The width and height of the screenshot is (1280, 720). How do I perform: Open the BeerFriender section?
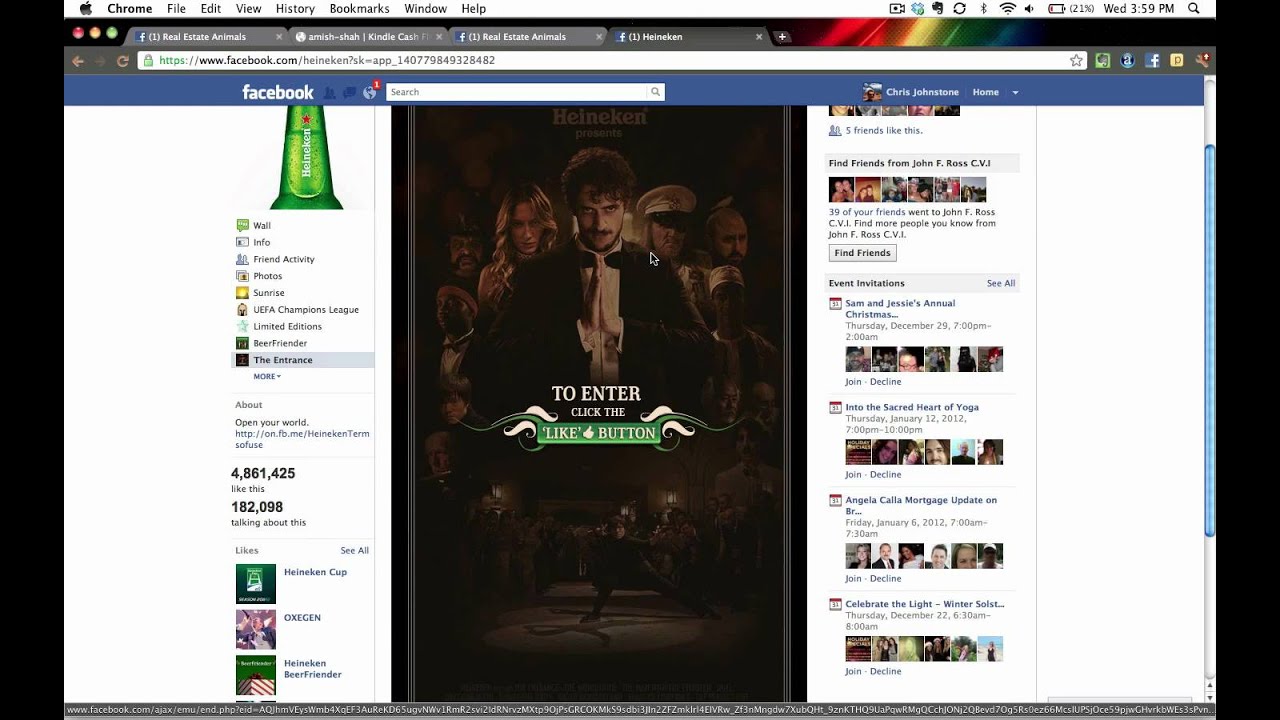280,344
